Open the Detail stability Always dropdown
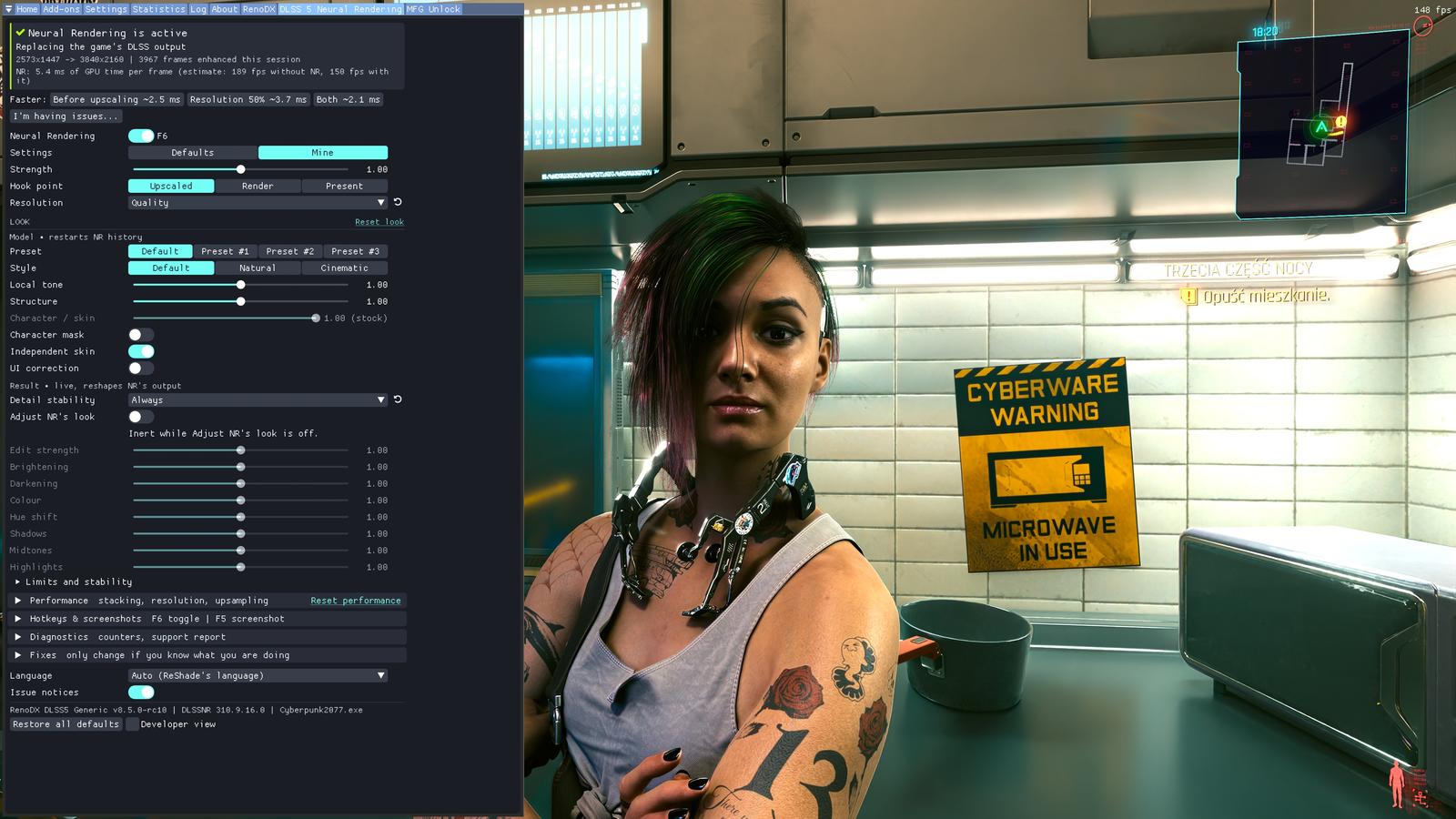The image size is (1456, 819). point(258,399)
